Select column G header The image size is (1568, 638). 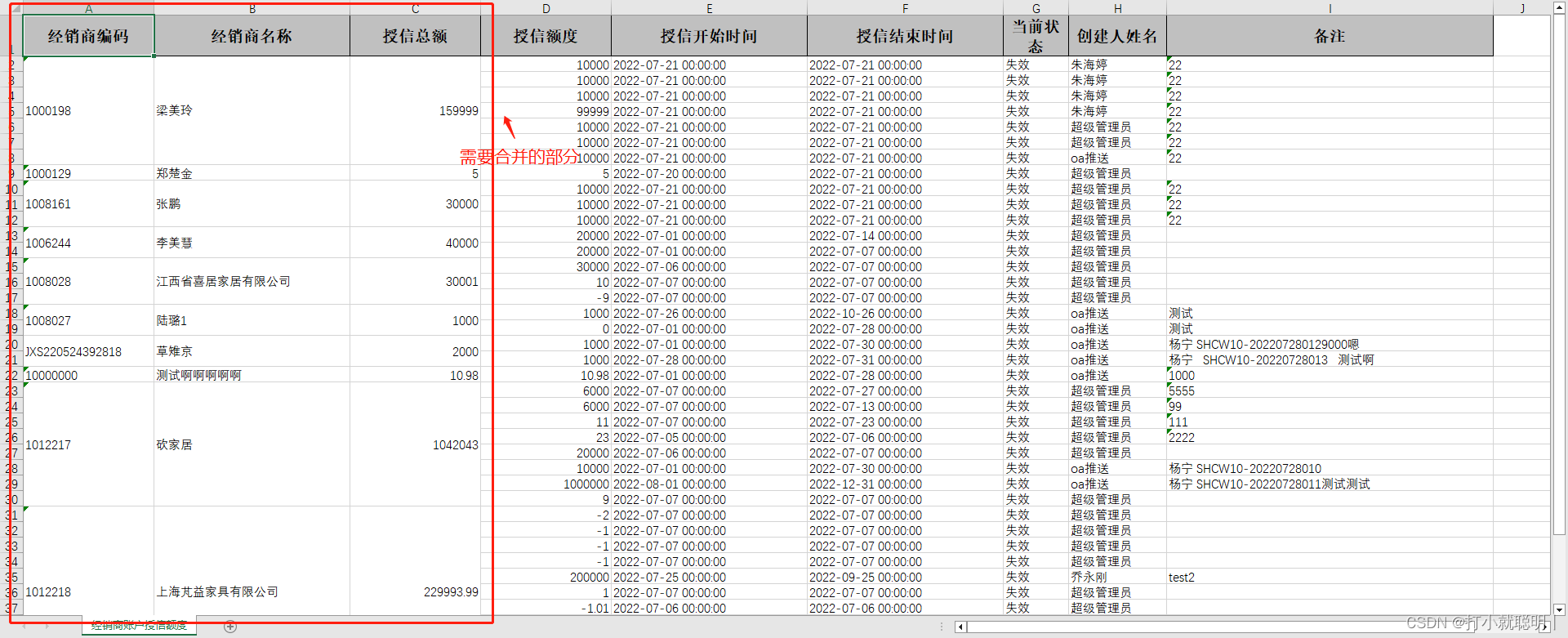tap(1036, 9)
